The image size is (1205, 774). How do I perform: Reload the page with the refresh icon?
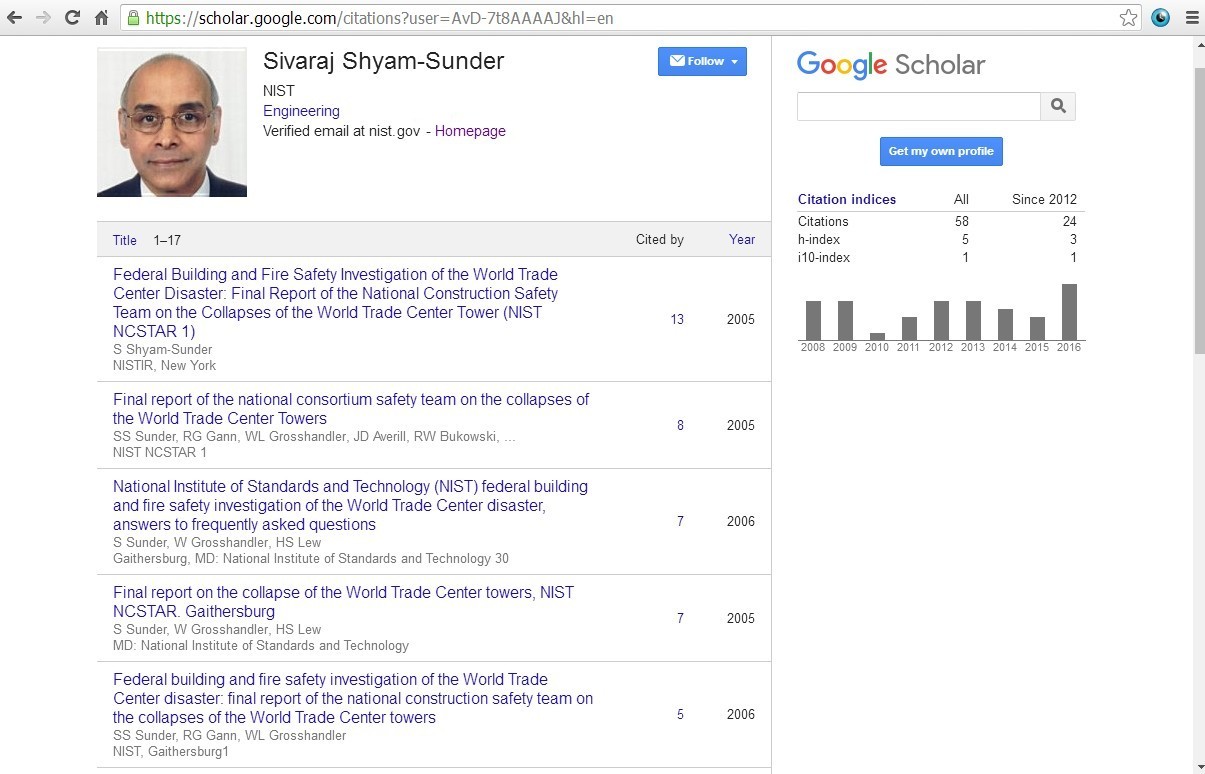point(72,17)
